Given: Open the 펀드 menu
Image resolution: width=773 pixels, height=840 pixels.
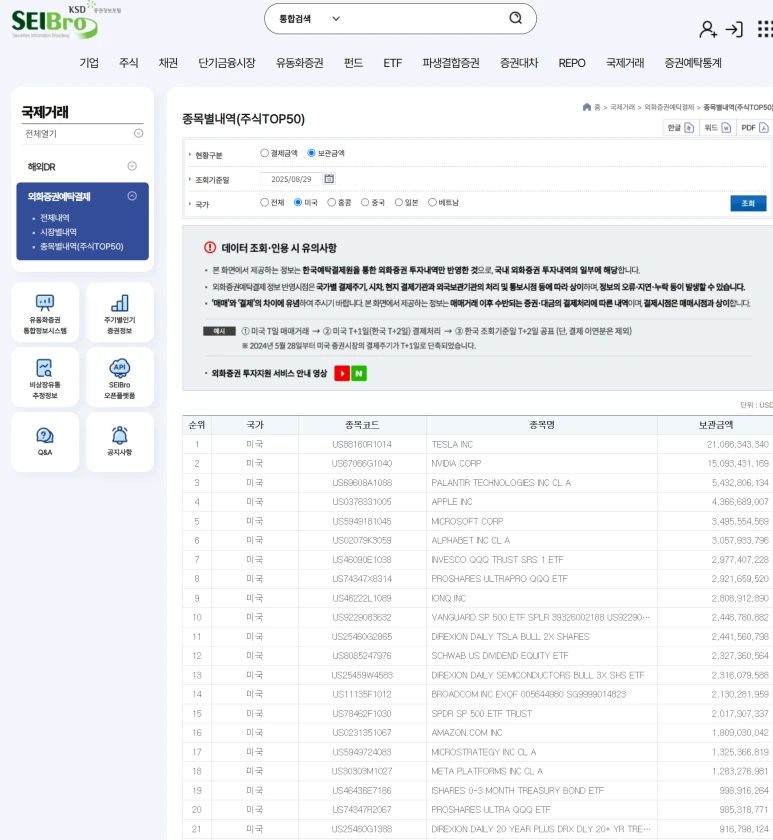Looking at the screenshot, I should pyautogui.click(x=354, y=63).
